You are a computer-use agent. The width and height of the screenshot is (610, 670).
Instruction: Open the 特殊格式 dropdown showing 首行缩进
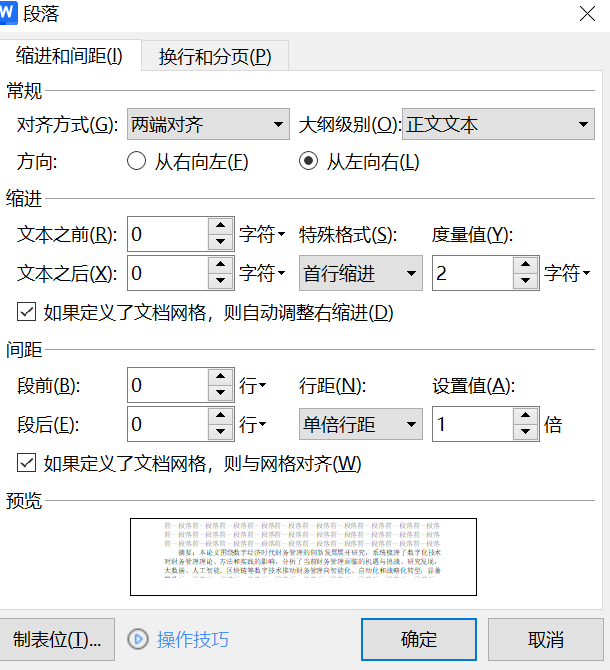(x=361, y=273)
